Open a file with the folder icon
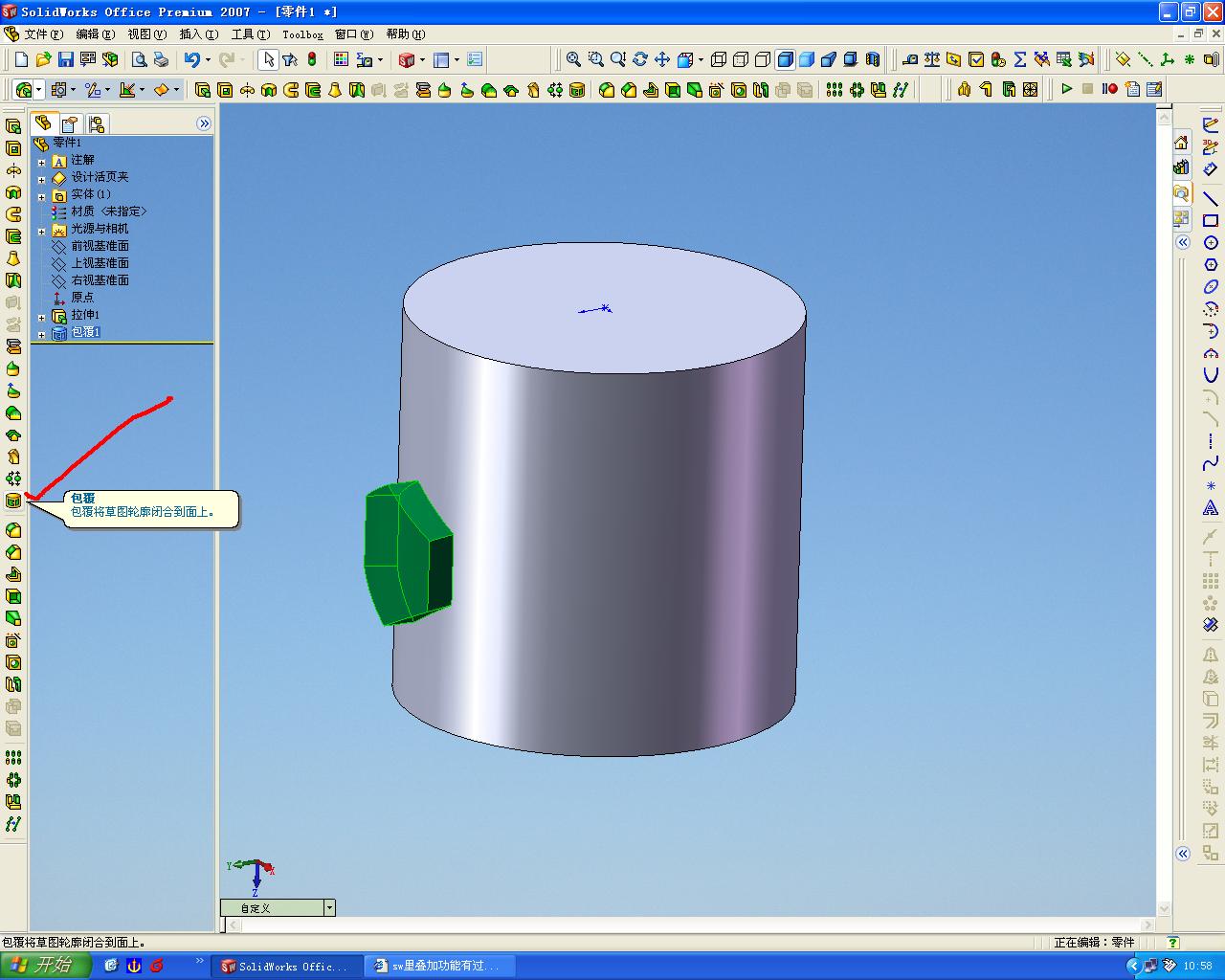This screenshot has height=980, width=1225. tap(43, 59)
